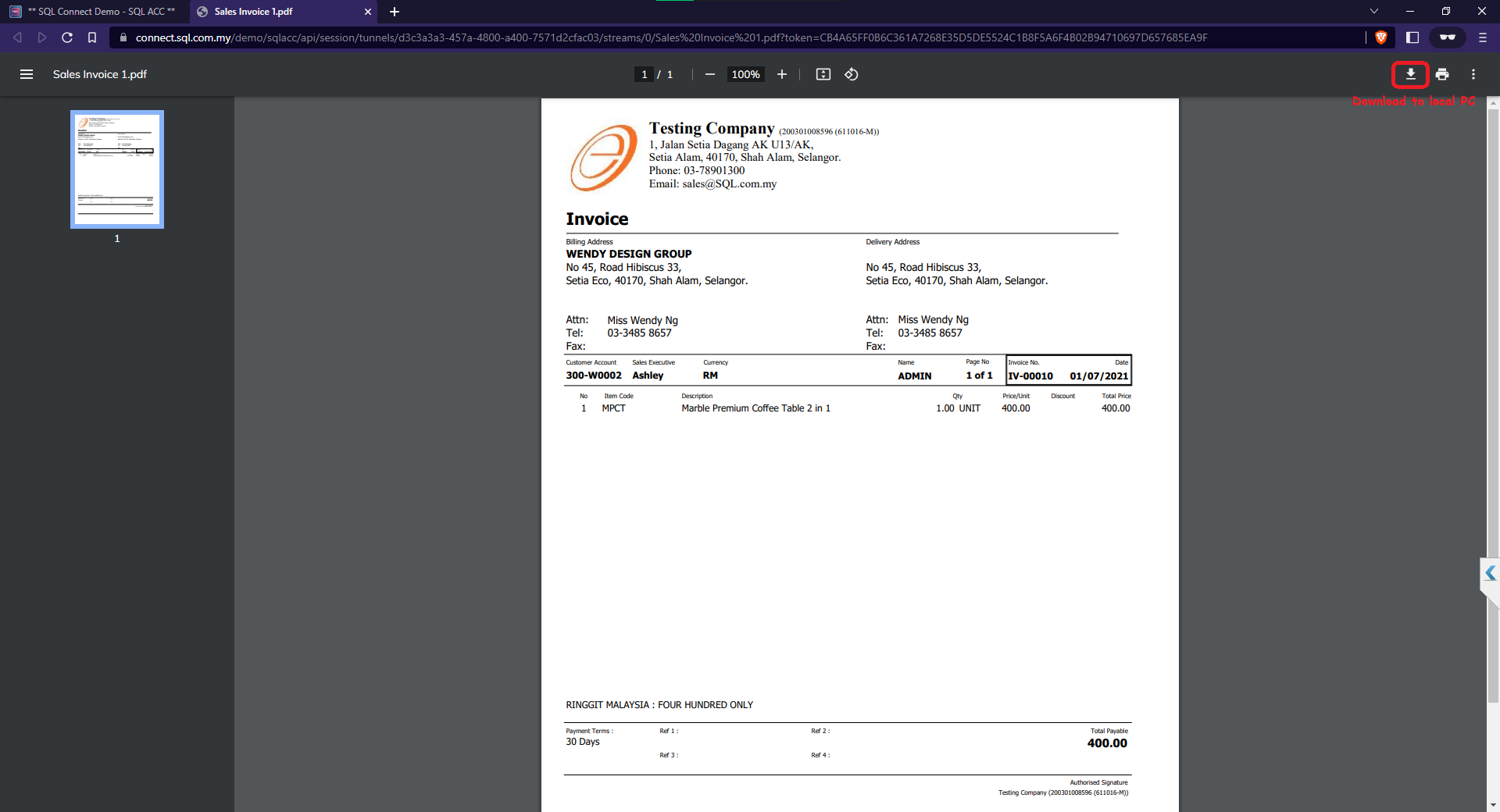Rotate the PDF counterclockwise

[x=852, y=74]
